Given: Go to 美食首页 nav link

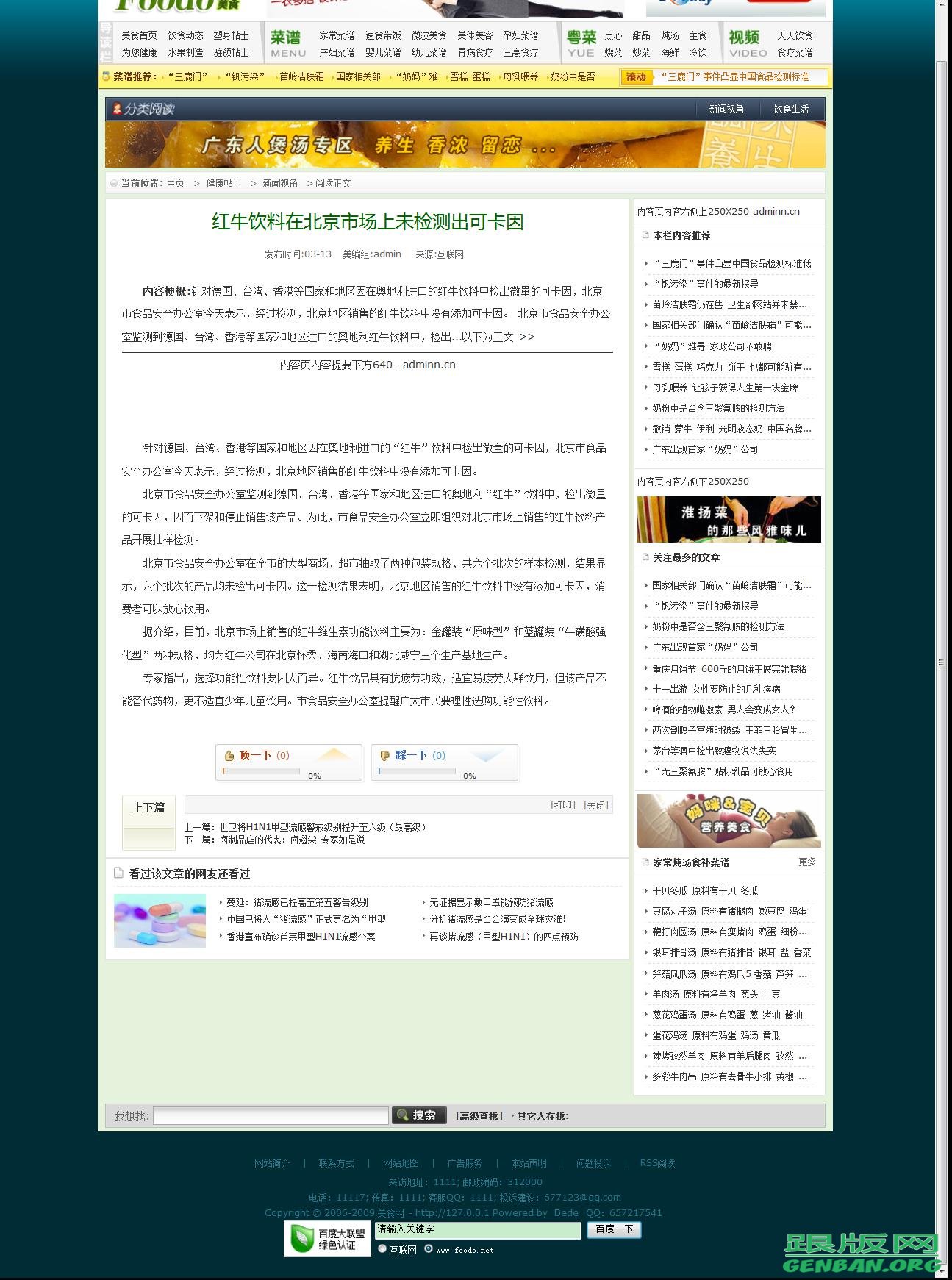Looking at the screenshot, I should [x=139, y=35].
